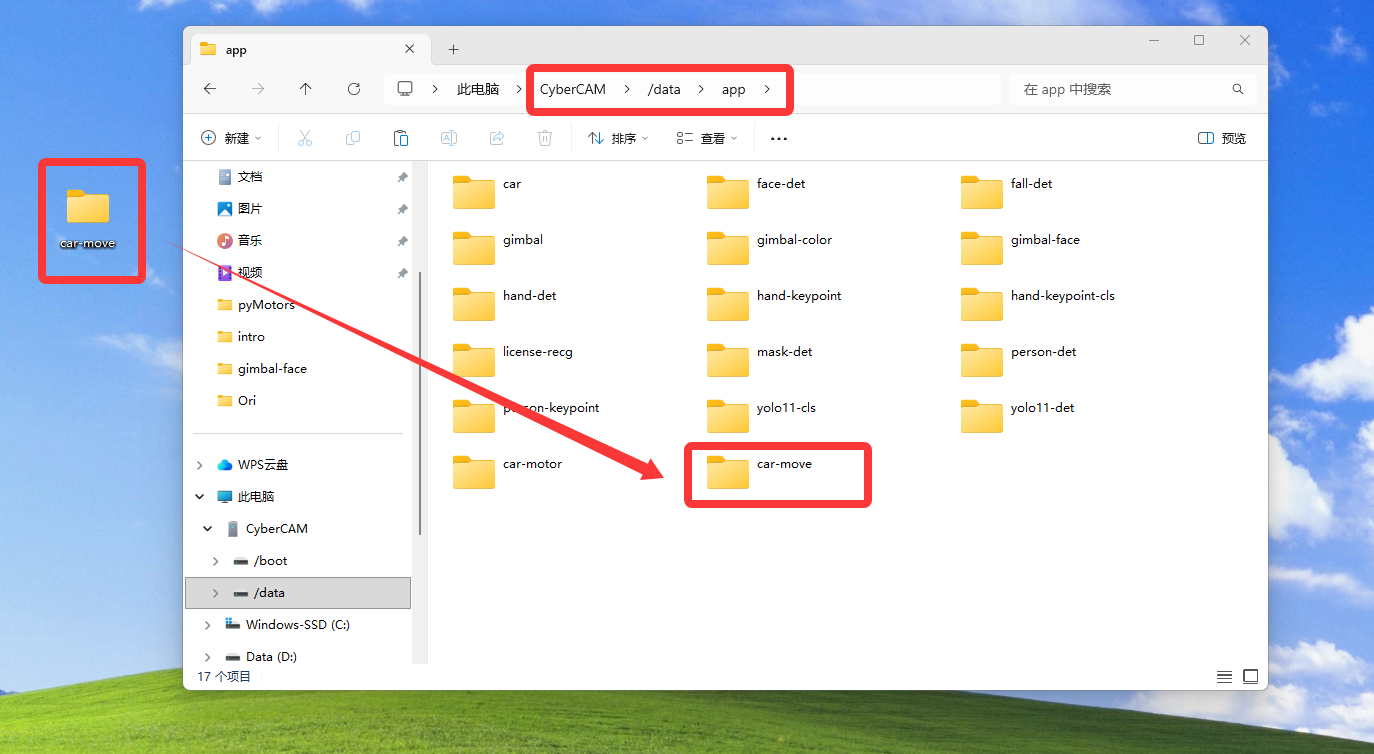The width and height of the screenshot is (1374, 754).
Task: Select the gimbal folder
Action: point(498,247)
